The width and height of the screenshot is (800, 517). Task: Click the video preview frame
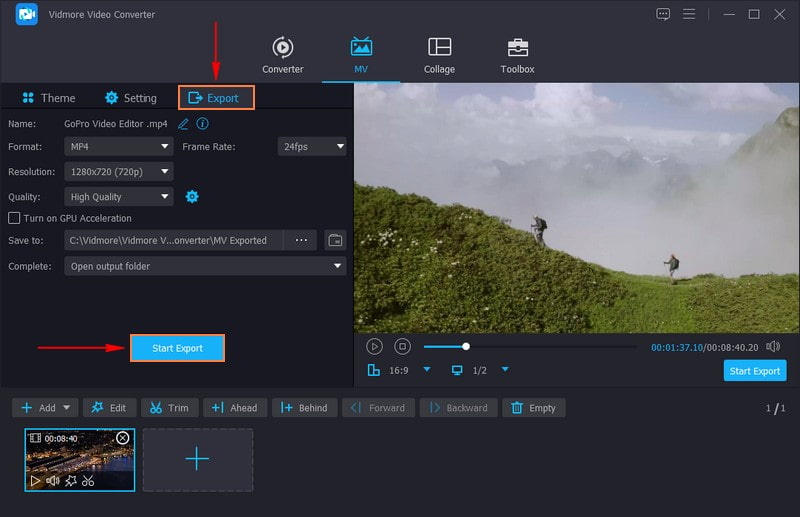tap(577, 208)
